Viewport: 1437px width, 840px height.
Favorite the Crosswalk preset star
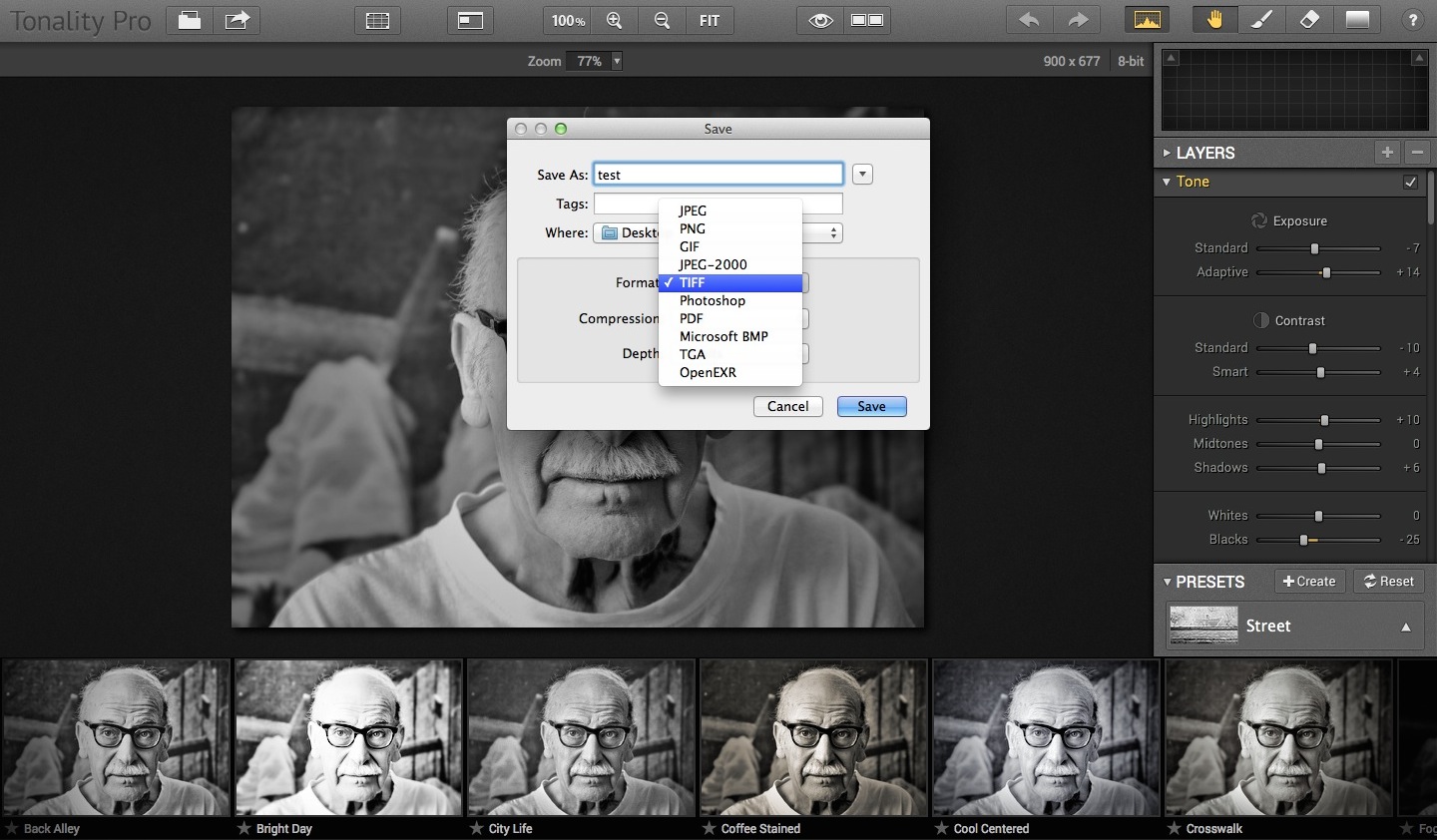1174,828
